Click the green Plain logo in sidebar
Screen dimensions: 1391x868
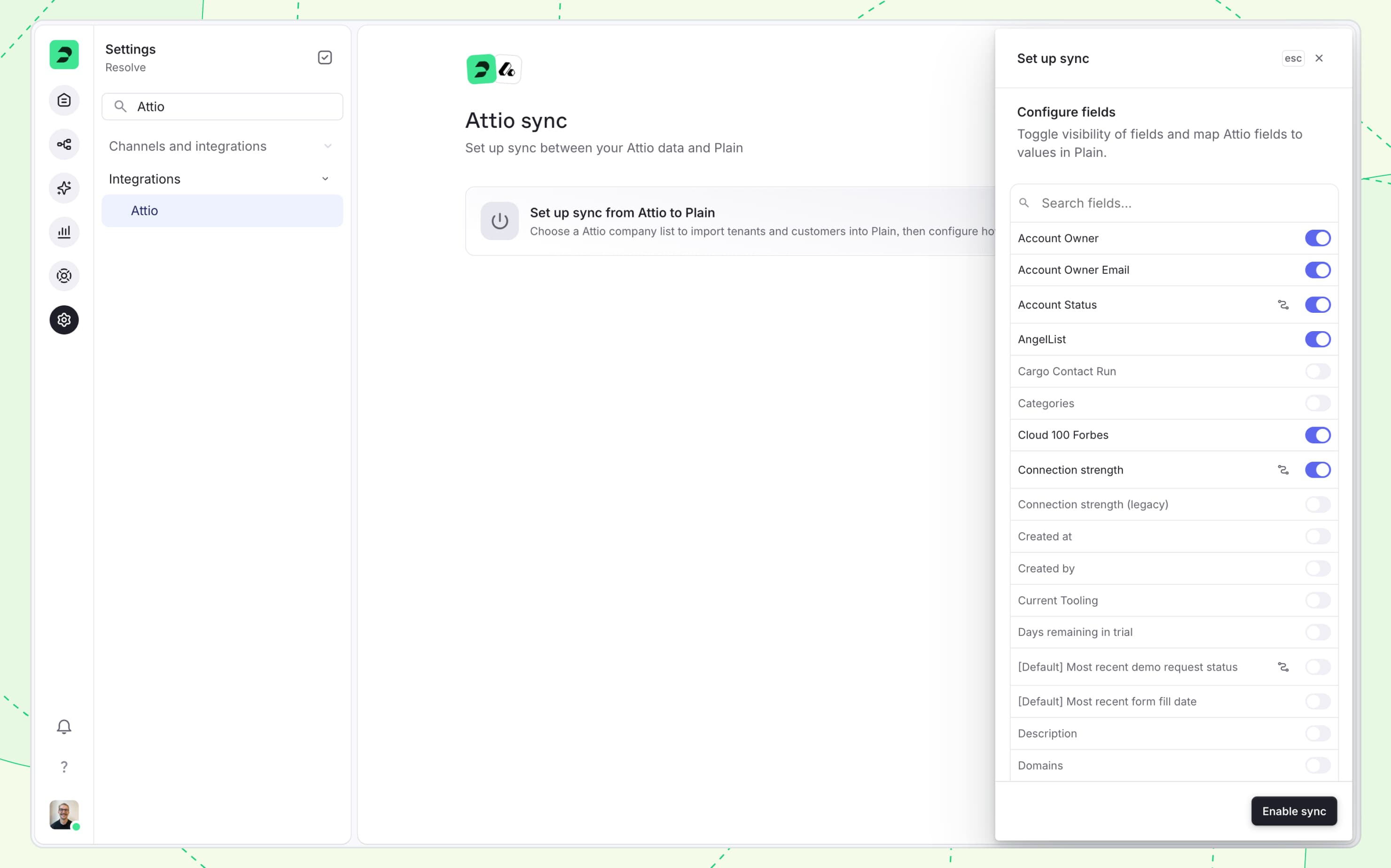pos(64,55)
